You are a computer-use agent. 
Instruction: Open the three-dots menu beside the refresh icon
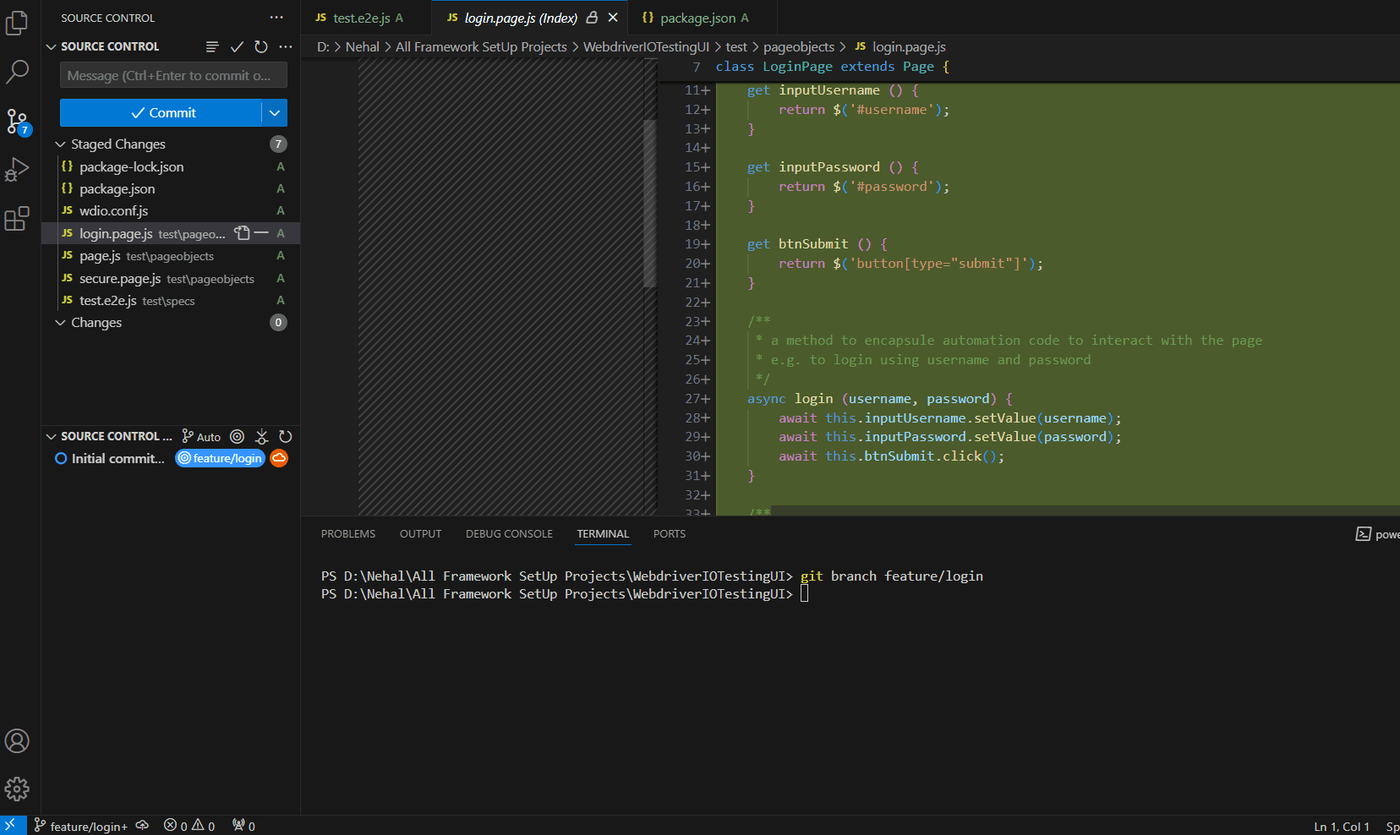285,47
